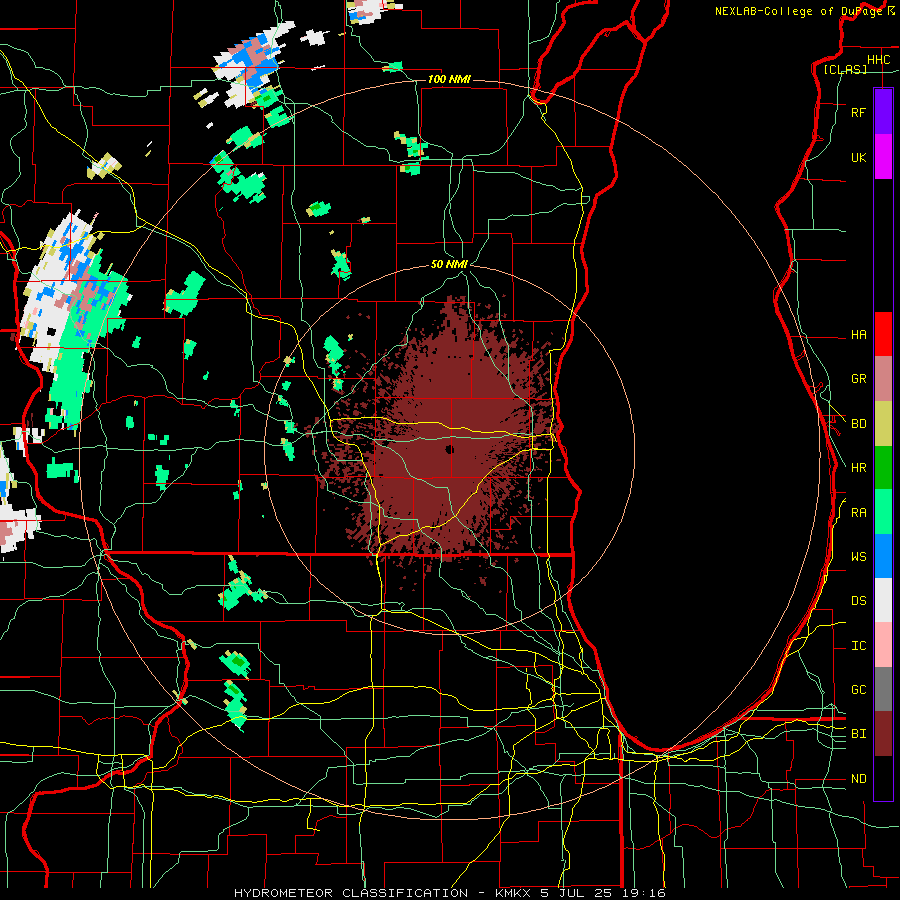Click the magenta UK color swatch
Image resolution: width=900 pixels, height=900 pixels.
tap(883, 157)
